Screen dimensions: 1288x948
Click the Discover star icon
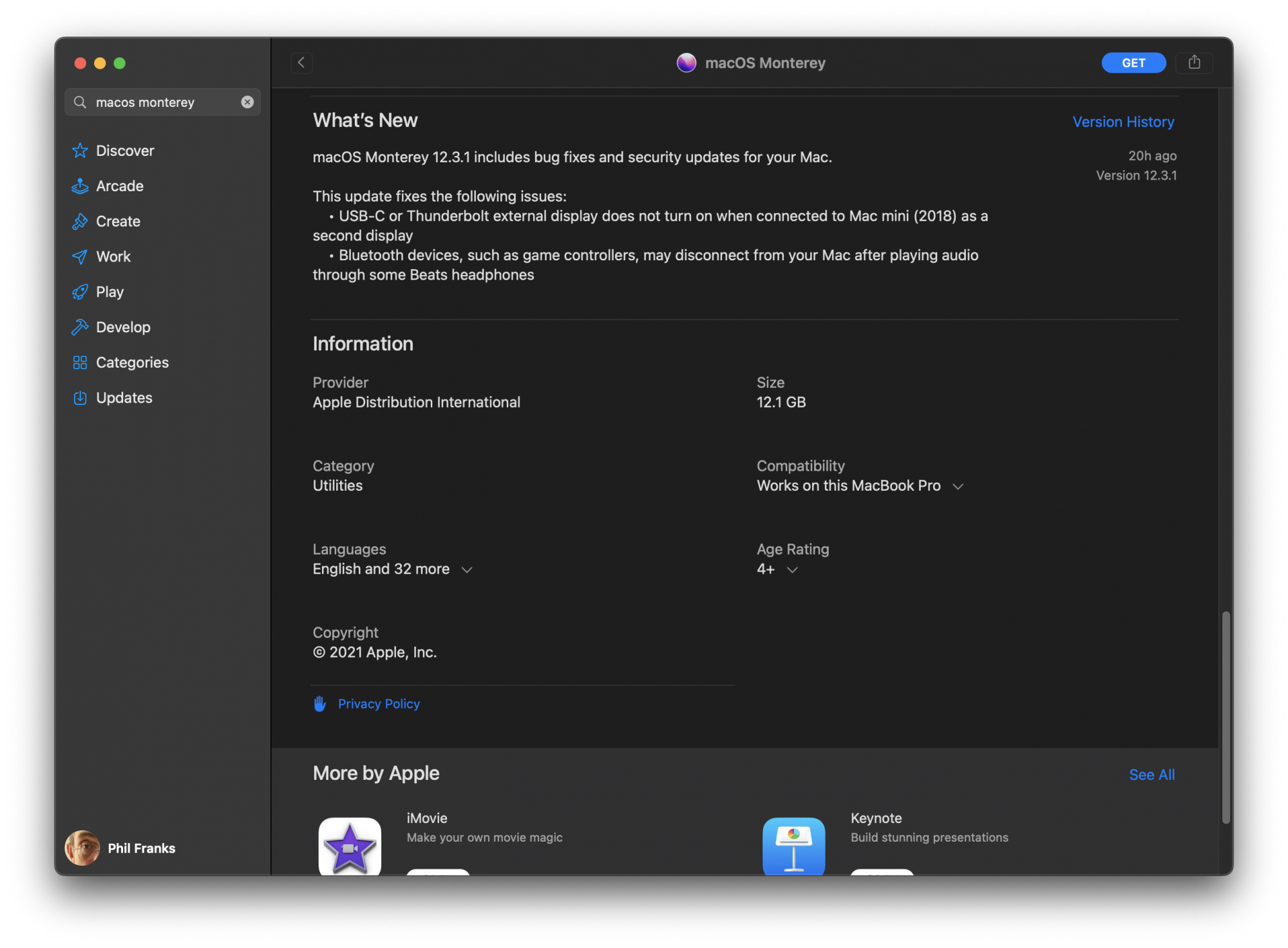(80, 151)
